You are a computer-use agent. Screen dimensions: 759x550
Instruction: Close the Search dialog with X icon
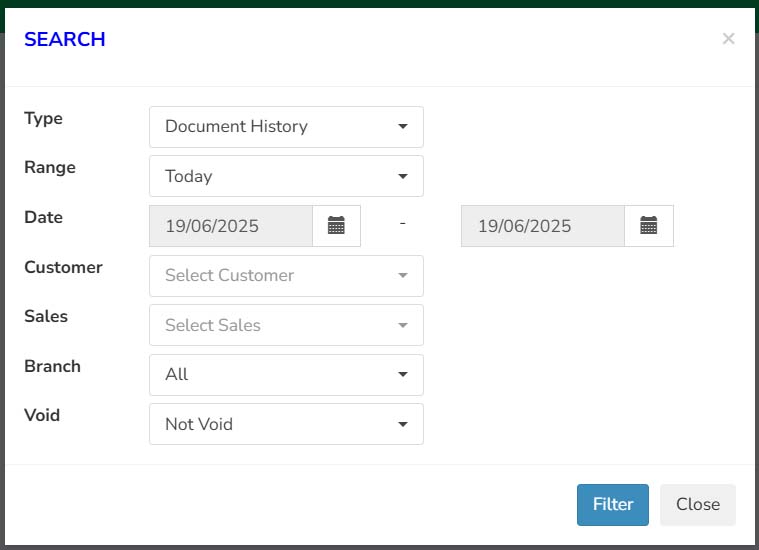(x=728, y=39)
